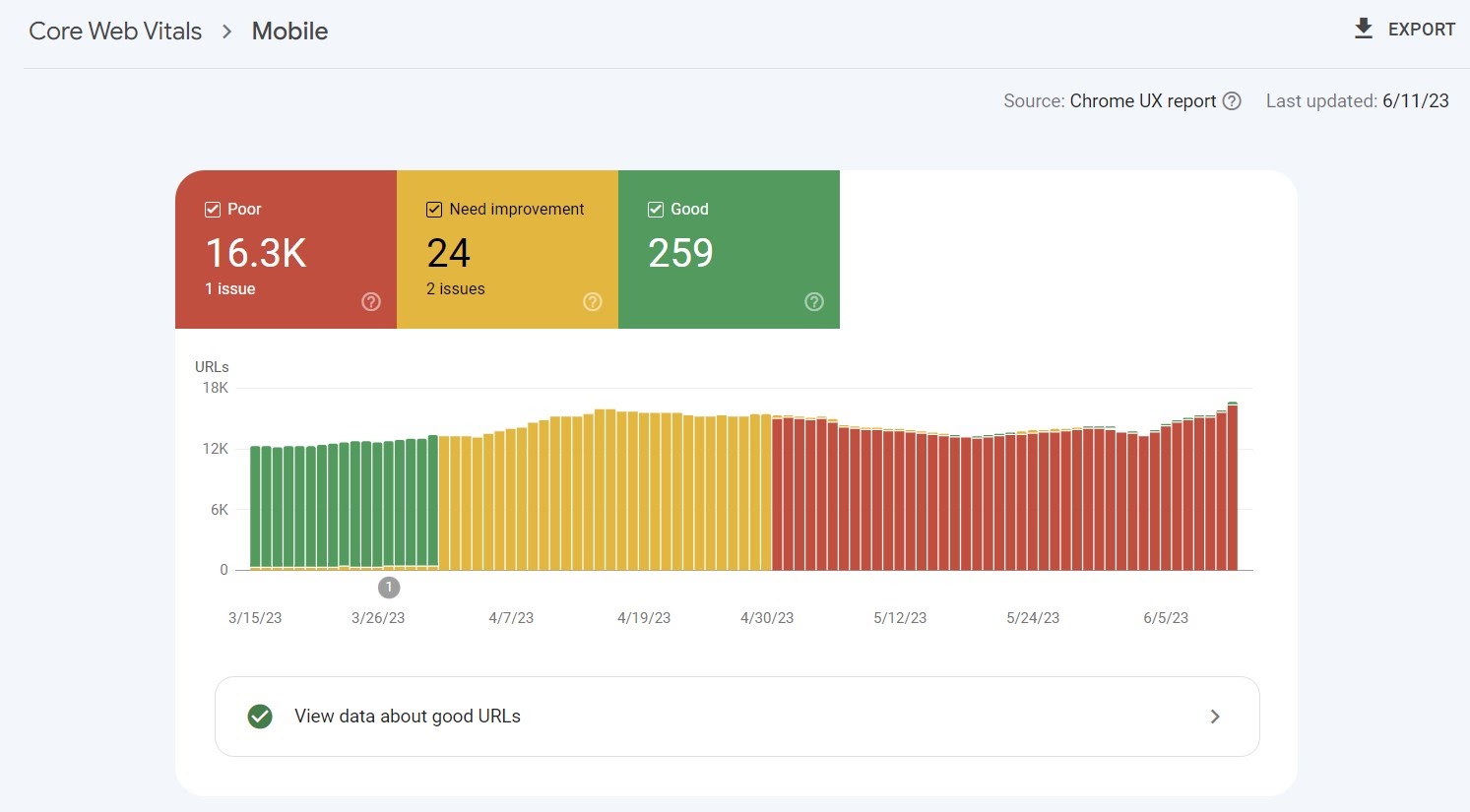Click the 6K y-axis label

[x=220, y=510]
